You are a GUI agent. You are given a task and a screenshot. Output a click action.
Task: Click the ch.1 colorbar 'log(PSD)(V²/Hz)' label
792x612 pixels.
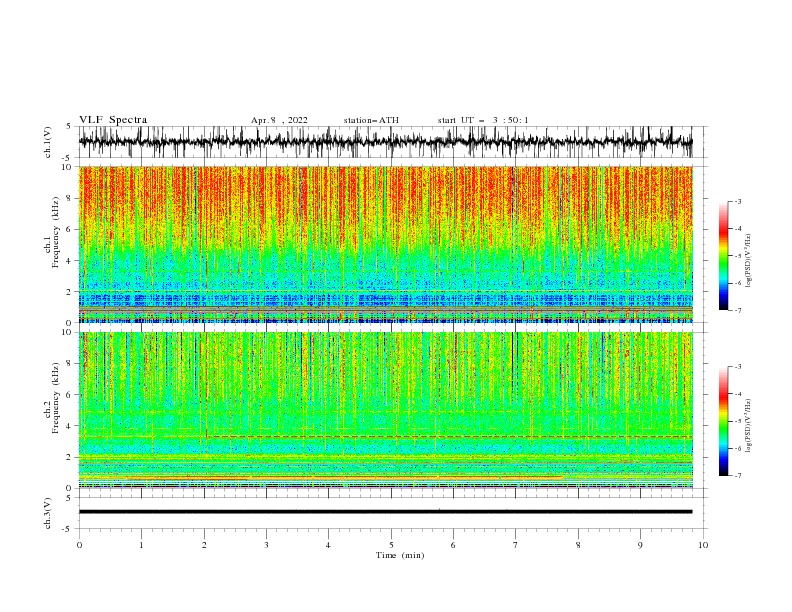749,261
